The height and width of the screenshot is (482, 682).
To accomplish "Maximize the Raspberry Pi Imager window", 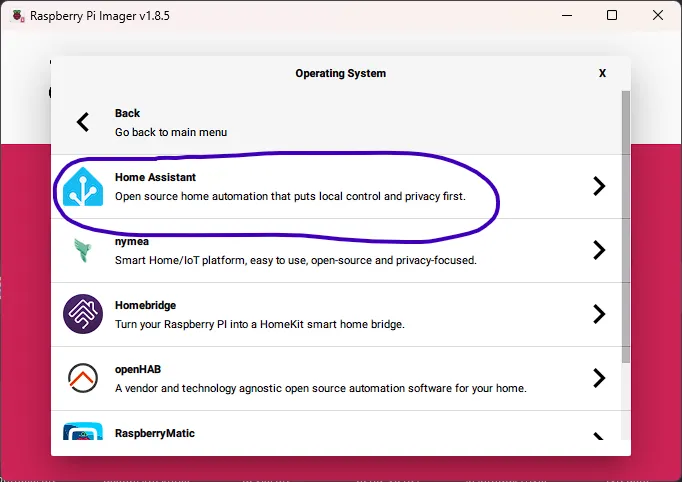I will coord(612,15).
